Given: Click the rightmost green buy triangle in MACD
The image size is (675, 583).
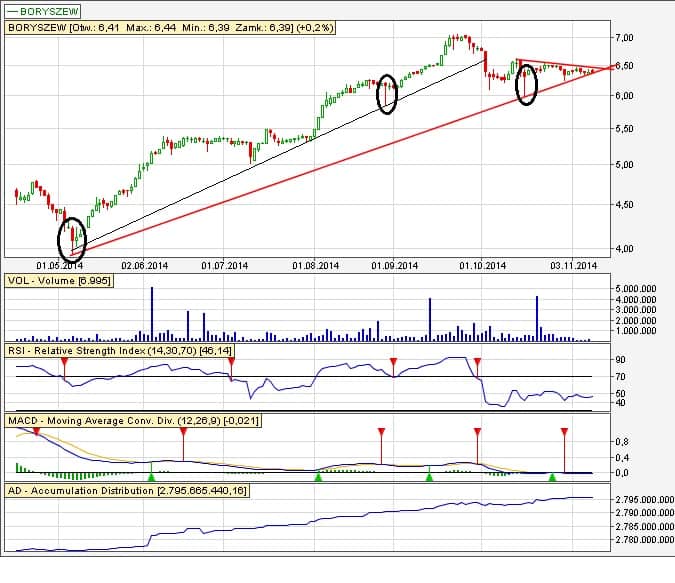Looking at the screenshot, I should (552, 478).
